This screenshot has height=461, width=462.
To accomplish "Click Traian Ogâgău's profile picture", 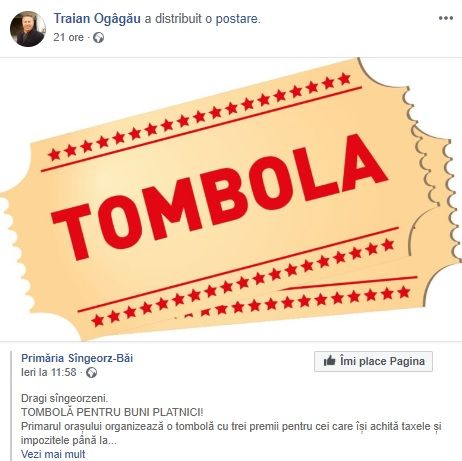I will coord(28,29).
